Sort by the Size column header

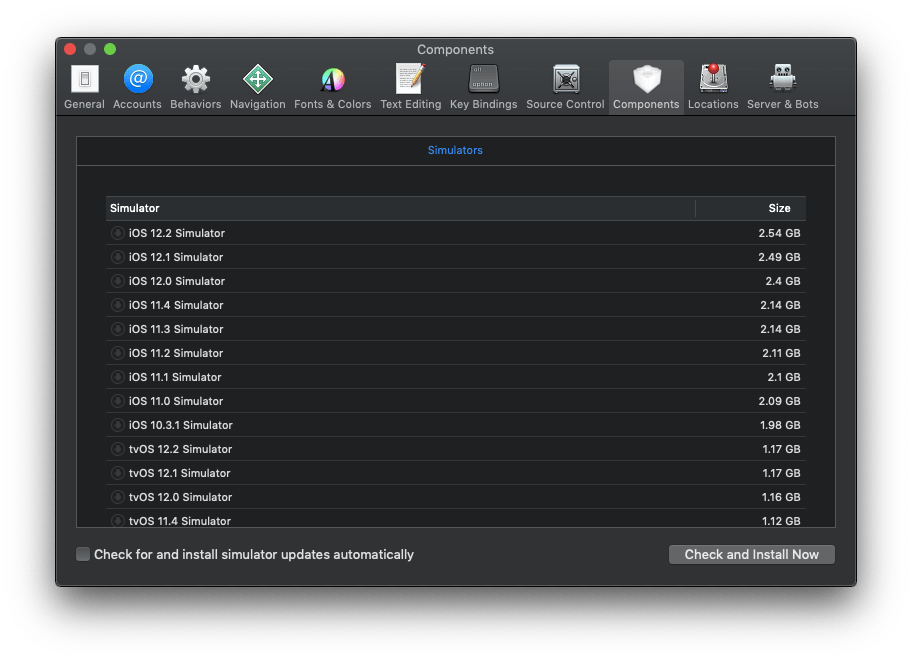click(751, 208)
